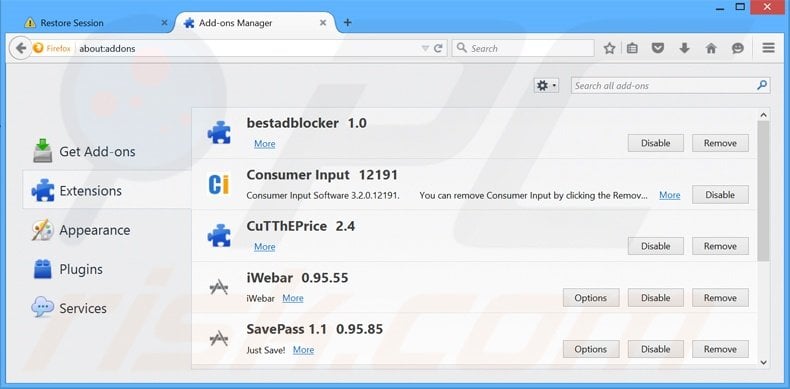Image resolution: width=790 pixels, height=389 pixels.
Task: Remove the SavePass 1.1 extension
Action: point(720,349)
